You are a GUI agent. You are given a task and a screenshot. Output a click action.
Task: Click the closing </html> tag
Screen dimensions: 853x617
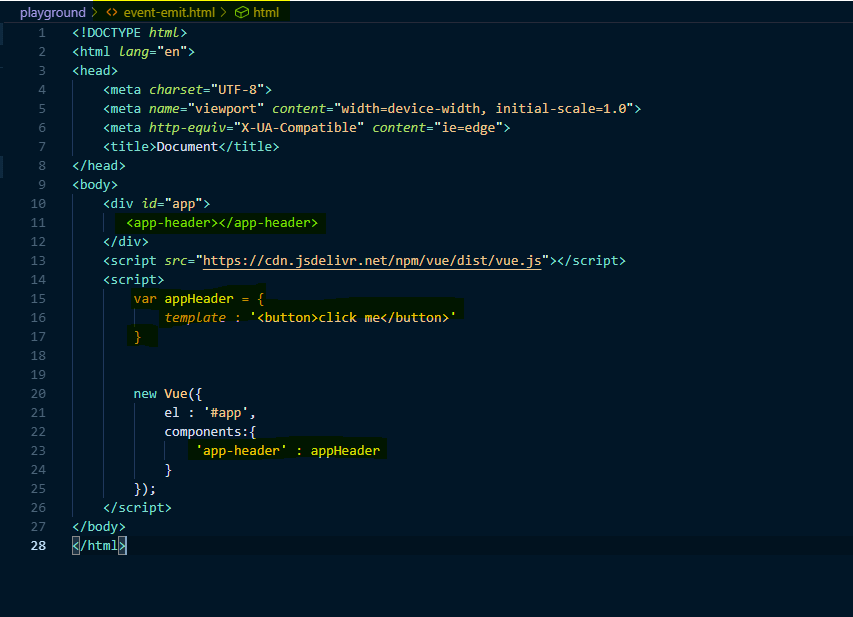(99, 545)
